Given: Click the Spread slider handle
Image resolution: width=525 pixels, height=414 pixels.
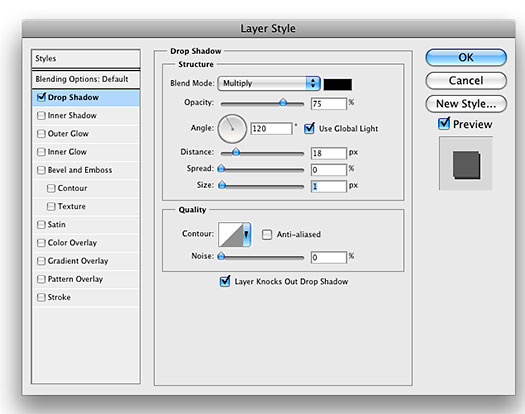Looking at the screenshot, I should pyautogui.click(x=221, y=168).
